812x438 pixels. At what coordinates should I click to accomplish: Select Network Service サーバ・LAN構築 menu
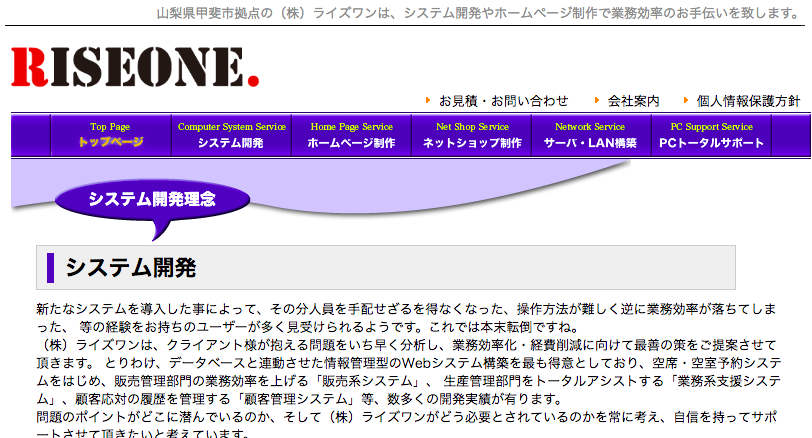click(591, 135)
